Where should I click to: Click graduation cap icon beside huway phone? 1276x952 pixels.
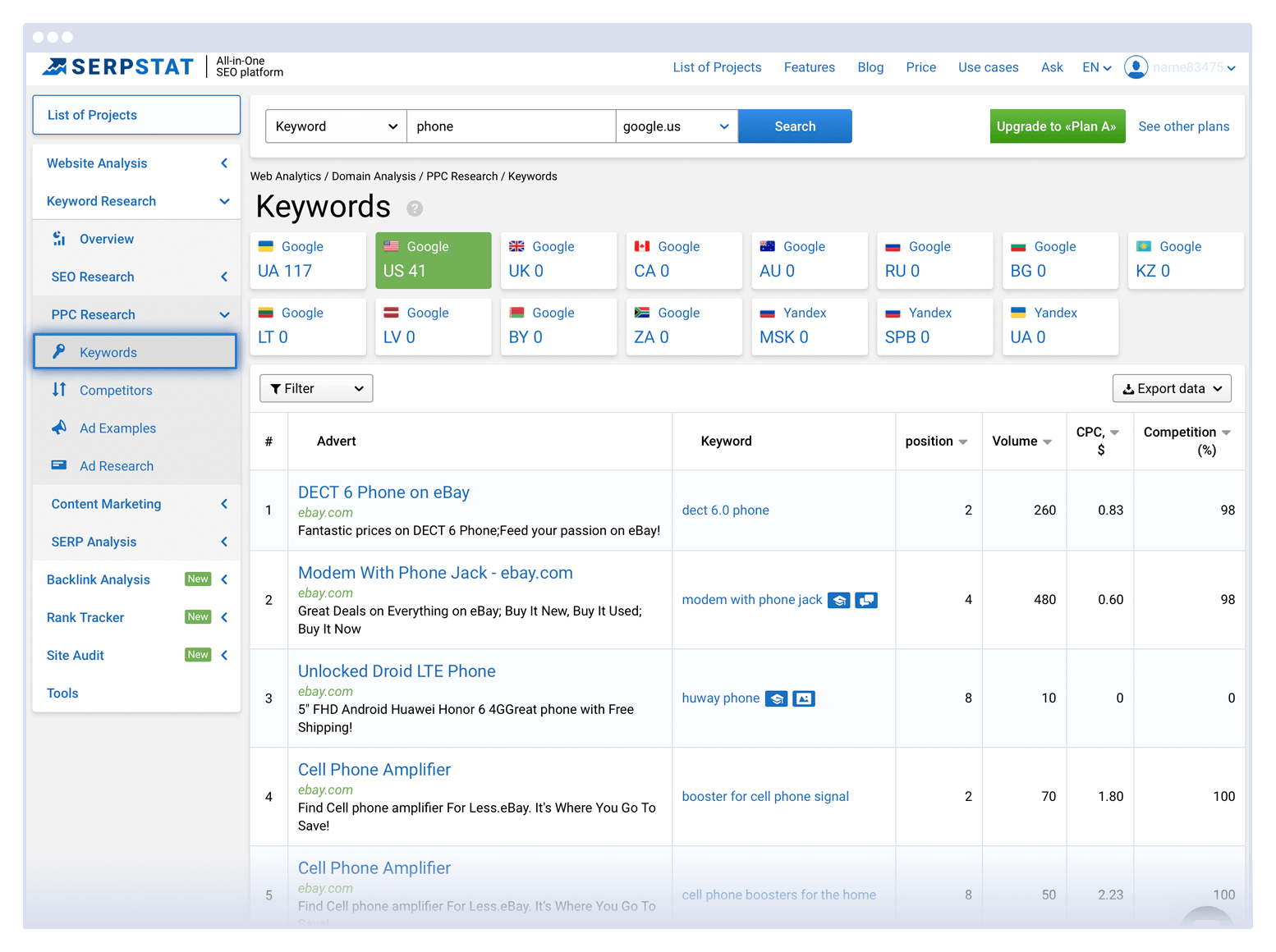tap(776, 698)
